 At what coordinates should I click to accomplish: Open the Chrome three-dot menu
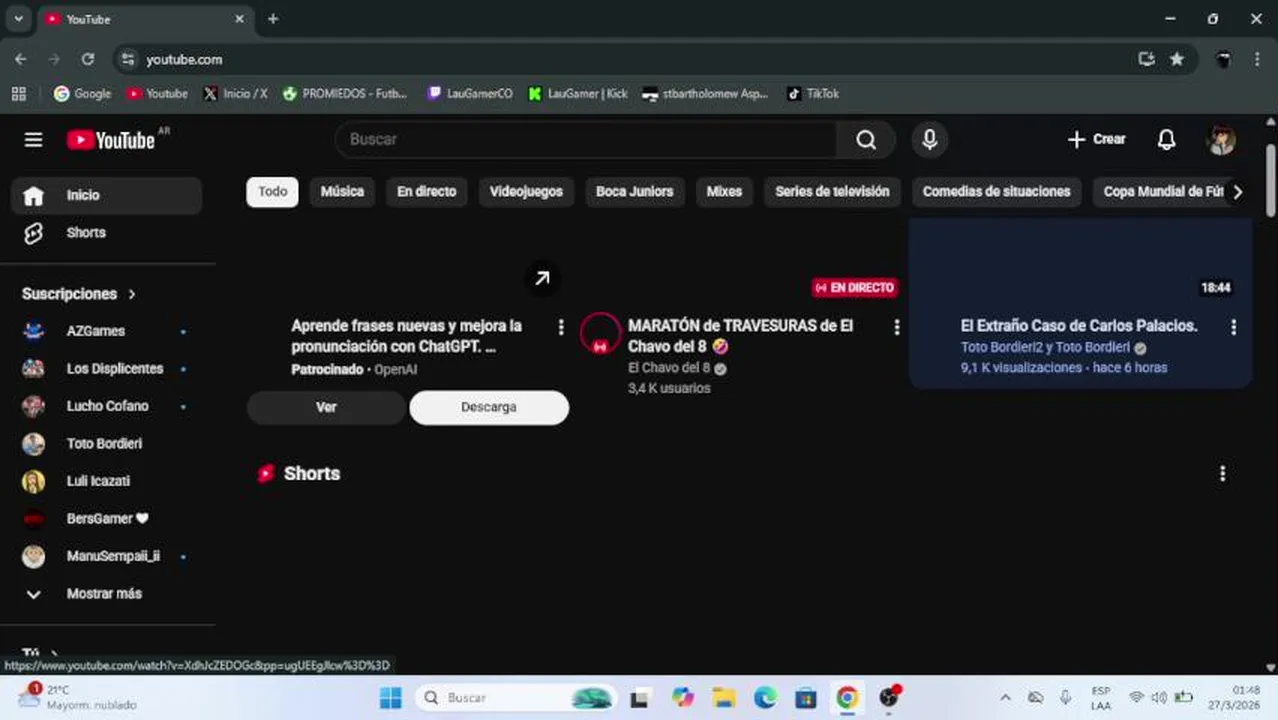pyautogui.click(x=1257, y=60)
